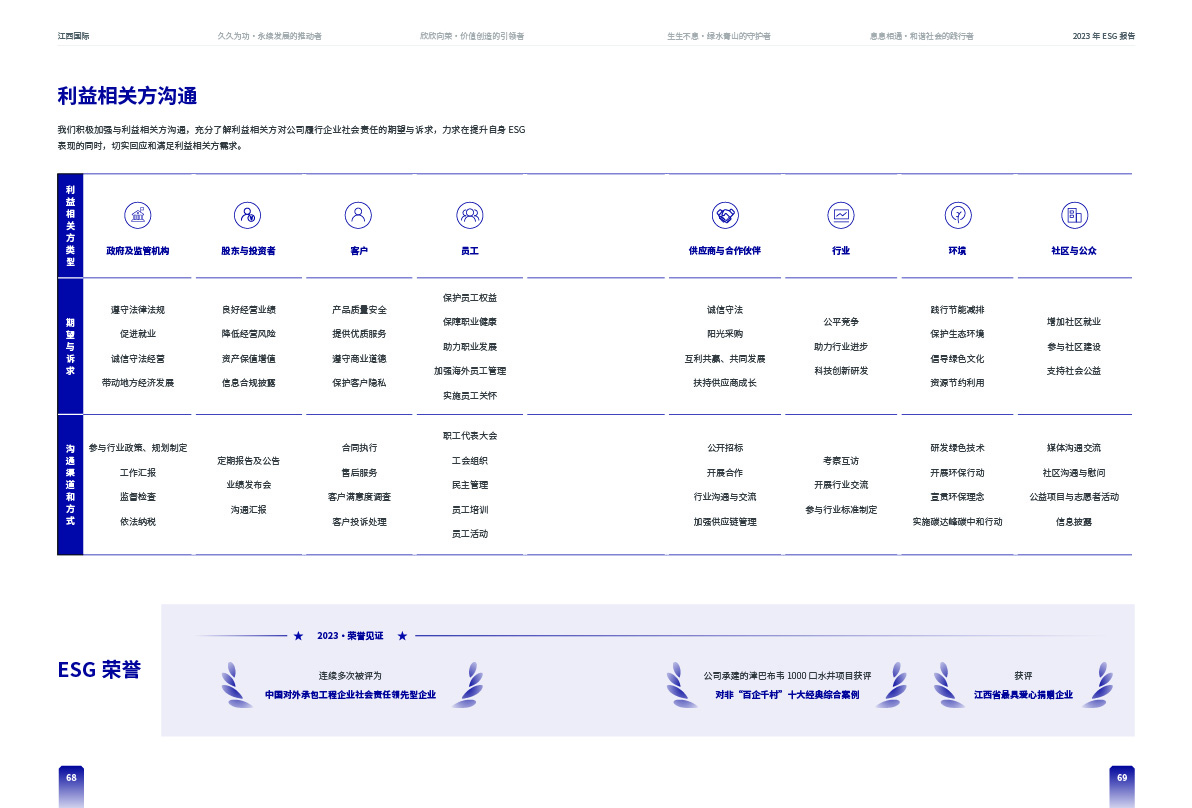Viewport: 1192px width, 808px height.
Task: Click the 股东与投资者 person icon
Action: click(x=248, y=215)
